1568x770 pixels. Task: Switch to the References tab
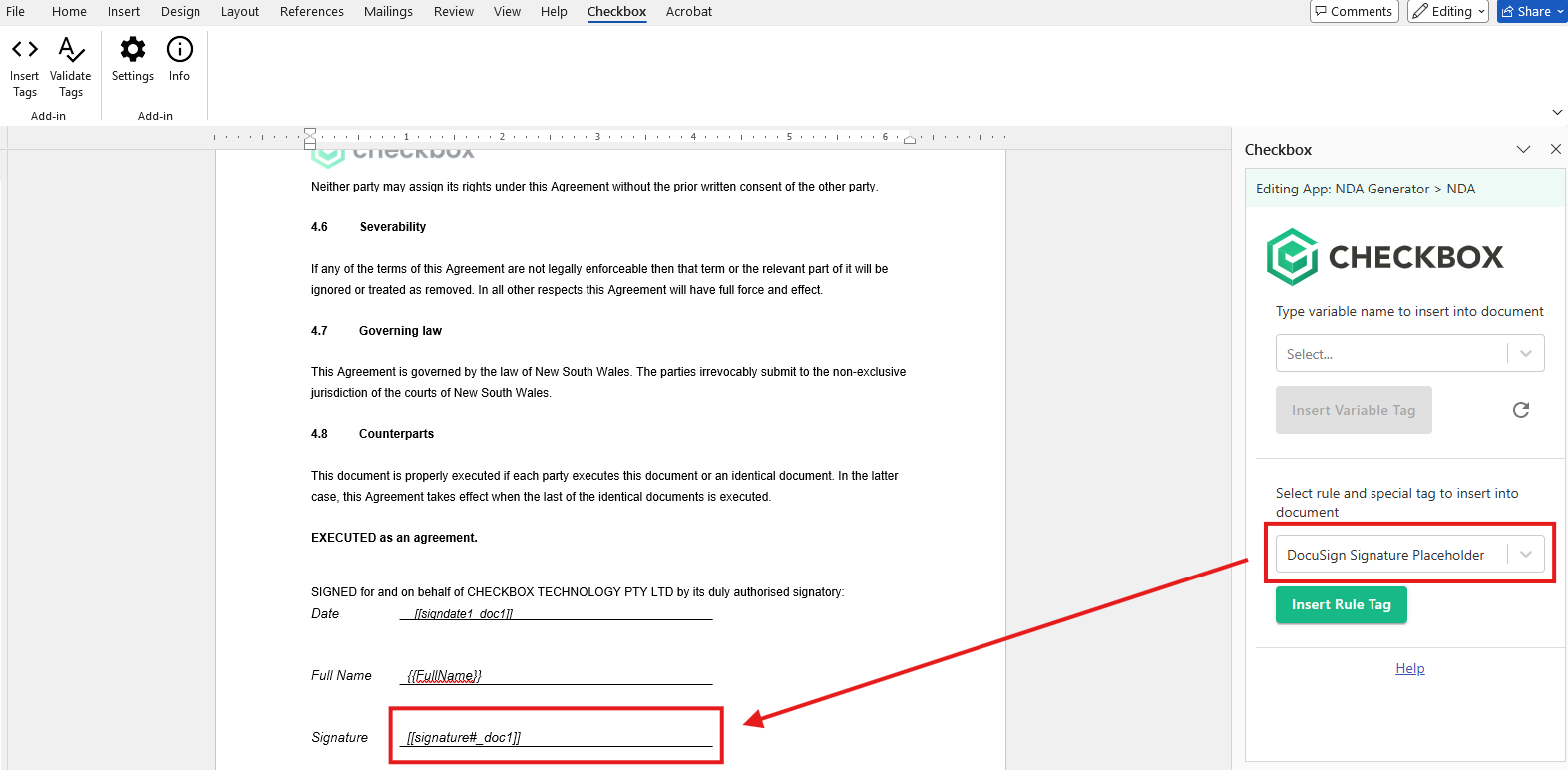click(x=312, y=12)
